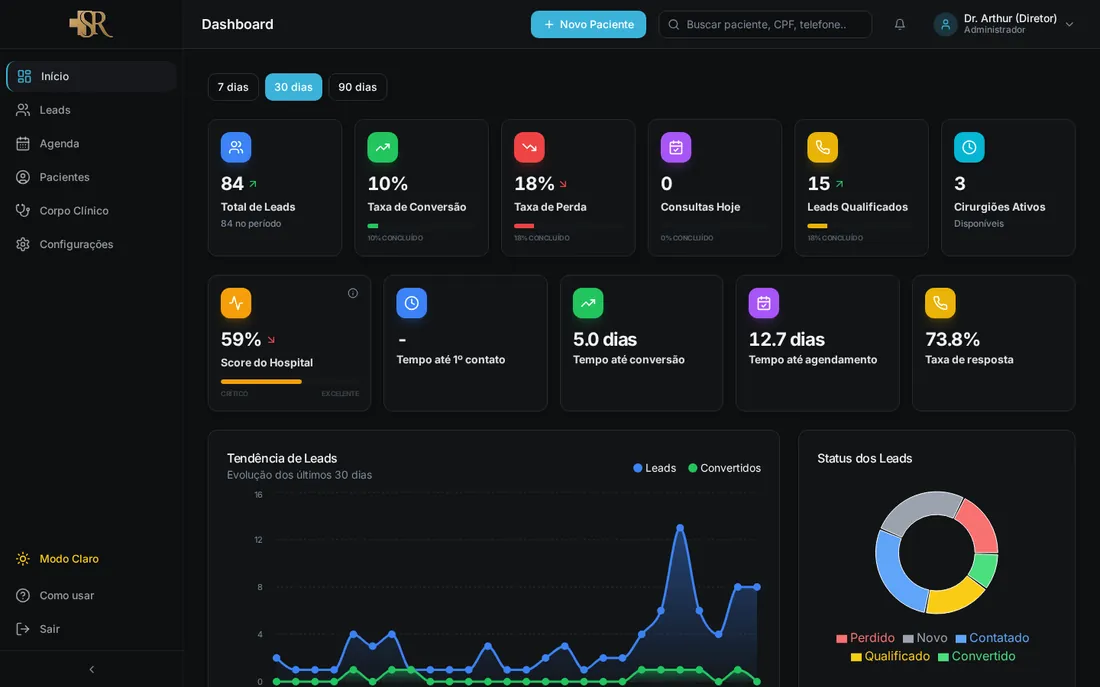Click the Total de Leads people icon
Viewport: 1100px width, 687px height.
(236, 147)
